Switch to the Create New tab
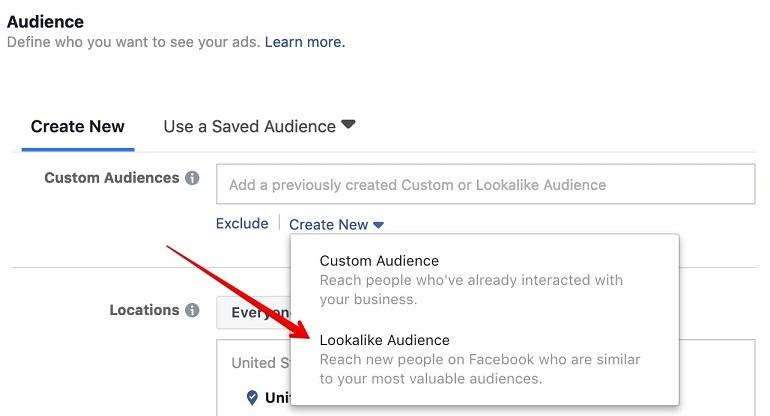 78,127
